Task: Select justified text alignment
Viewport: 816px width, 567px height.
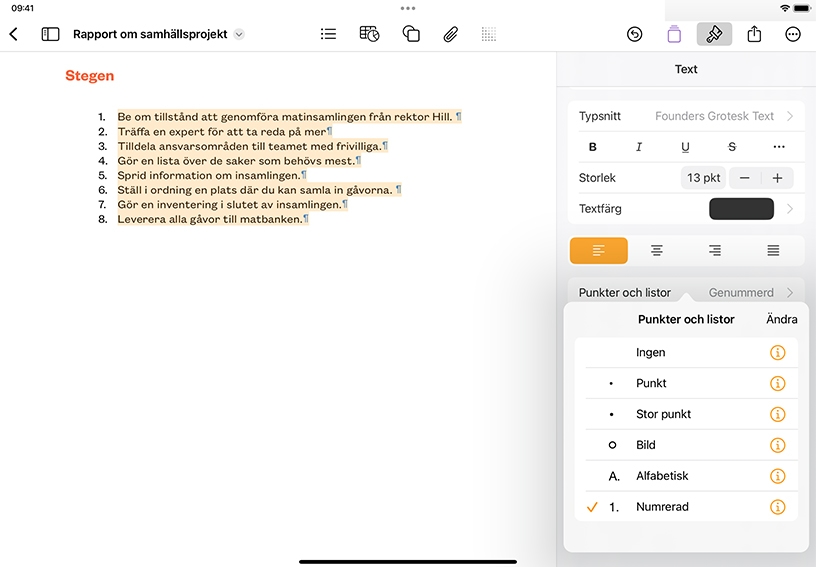Action: 773,251
